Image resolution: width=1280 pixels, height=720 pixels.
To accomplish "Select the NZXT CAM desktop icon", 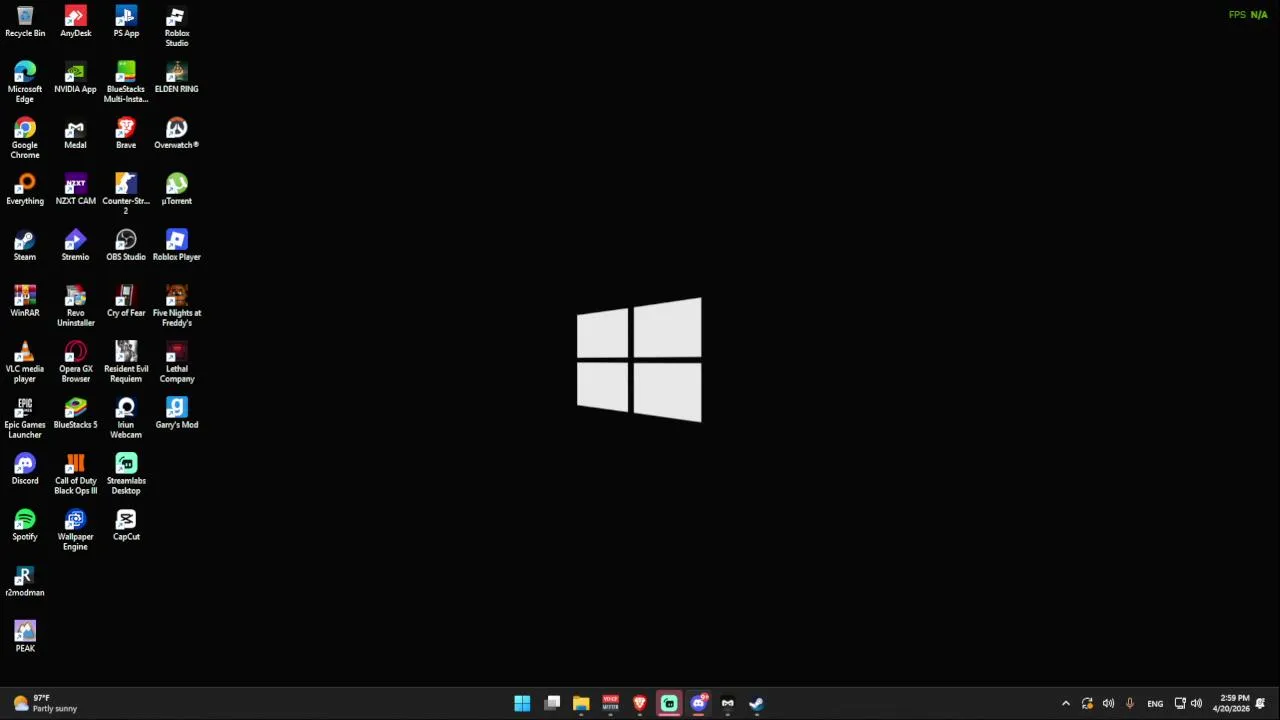I will tap(75, 190).
